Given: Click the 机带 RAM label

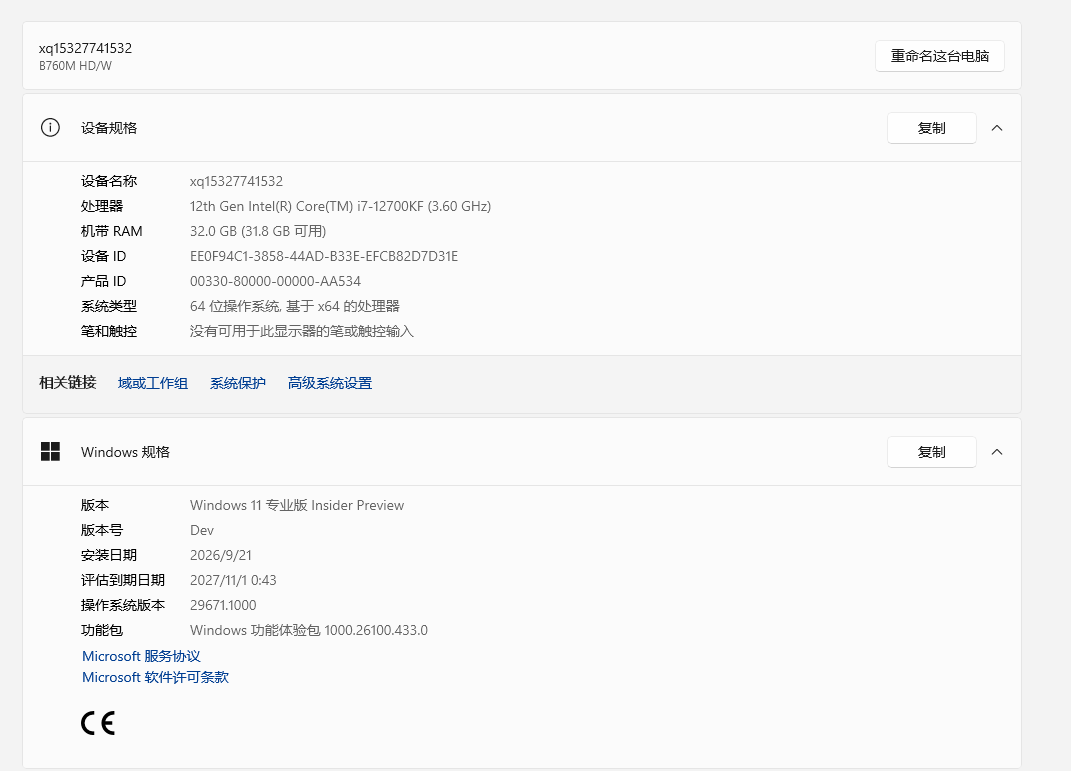Looking at the screenshot, I should 111,232.
